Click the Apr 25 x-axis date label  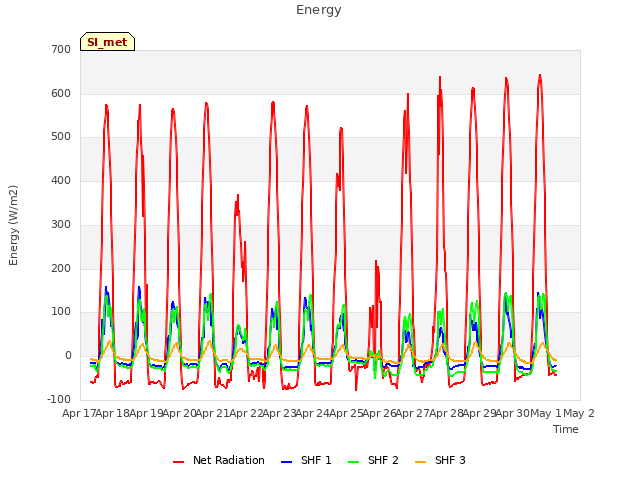pos(346,413)
